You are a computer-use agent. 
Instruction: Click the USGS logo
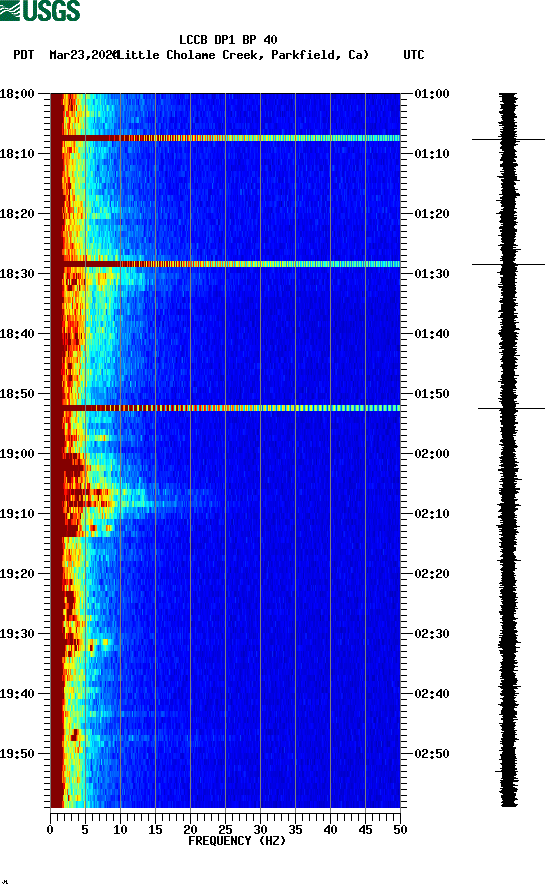click(x=40, y=11)
